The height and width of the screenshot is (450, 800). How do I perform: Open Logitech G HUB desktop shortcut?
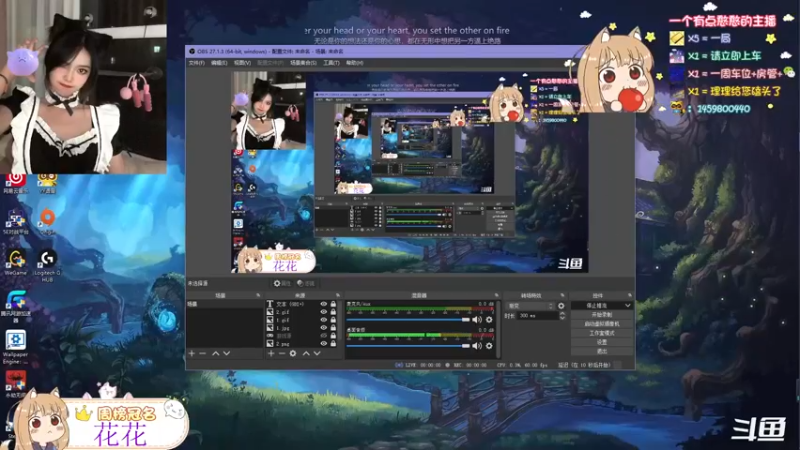pos(47,265)
